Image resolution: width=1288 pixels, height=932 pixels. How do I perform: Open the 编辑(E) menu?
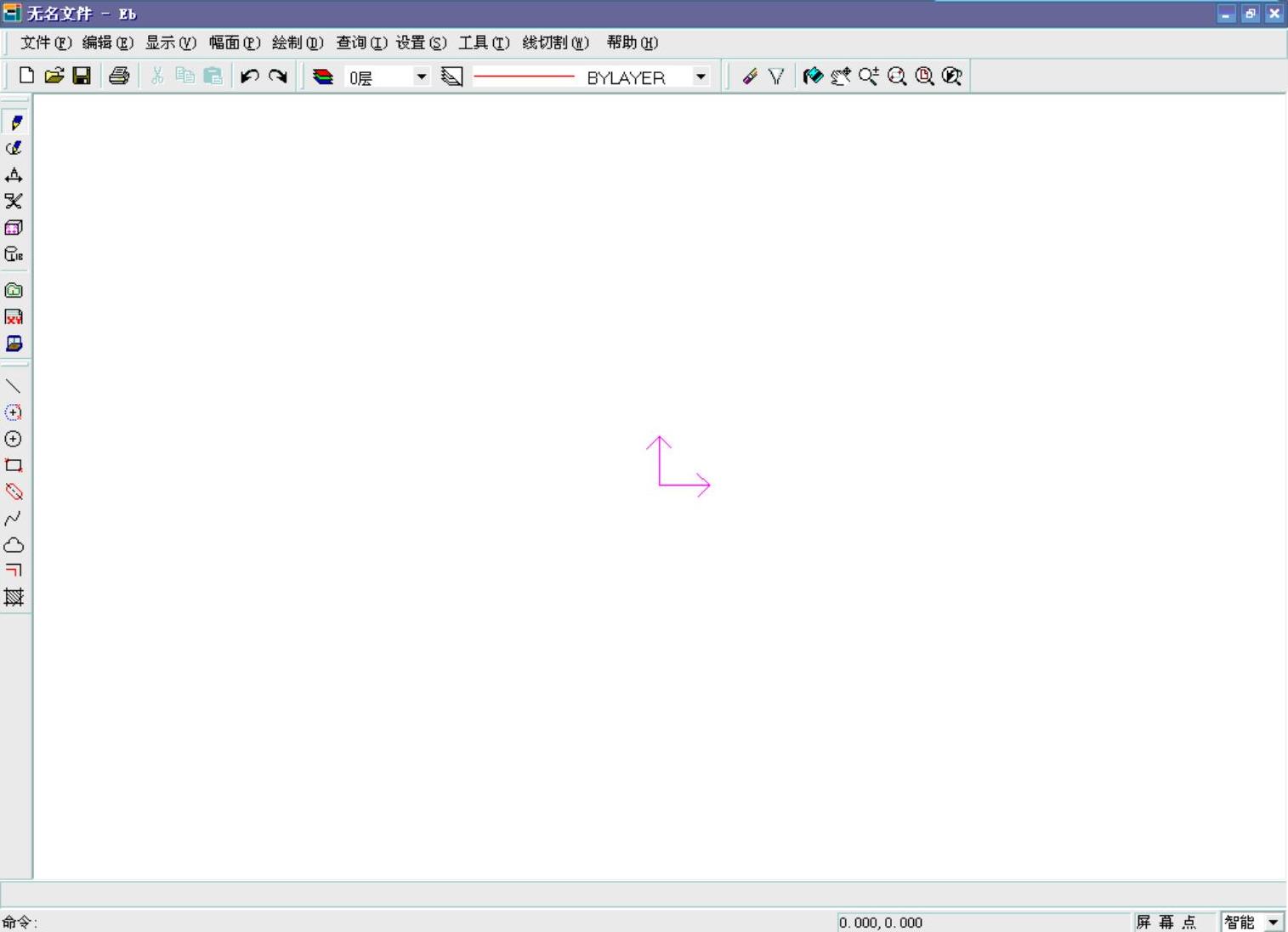point(108,43)
